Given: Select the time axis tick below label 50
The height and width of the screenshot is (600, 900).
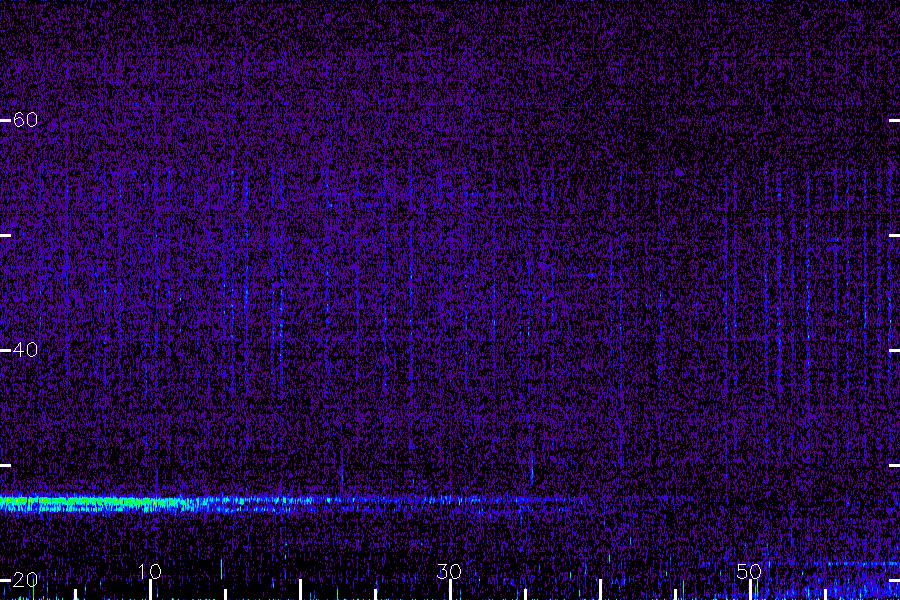Looking at the screenshot, I should (750, 590).
